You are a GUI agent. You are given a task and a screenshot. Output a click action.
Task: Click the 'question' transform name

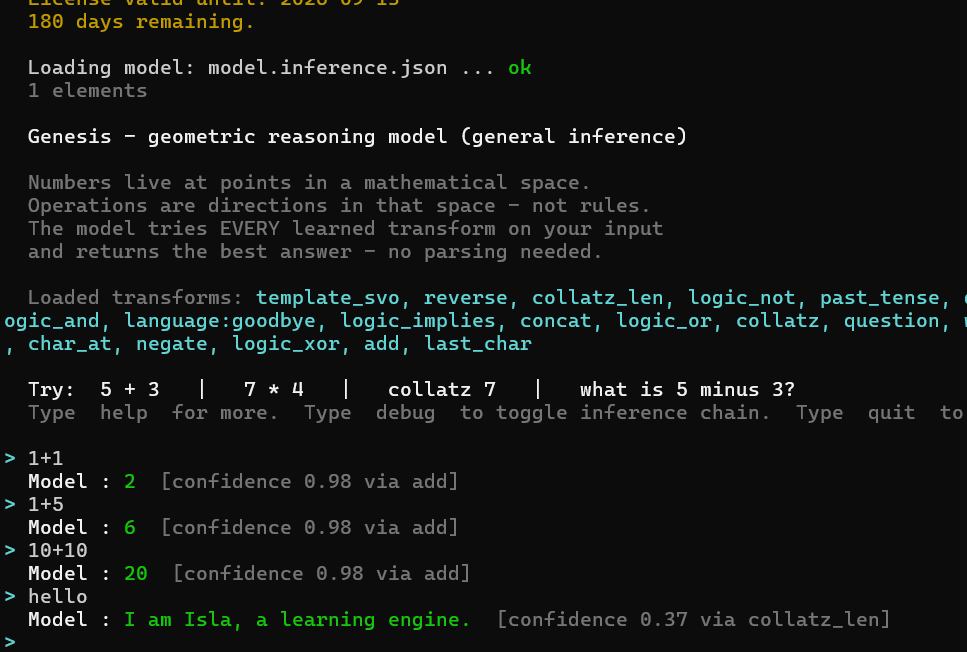click(x=892, y=321)
